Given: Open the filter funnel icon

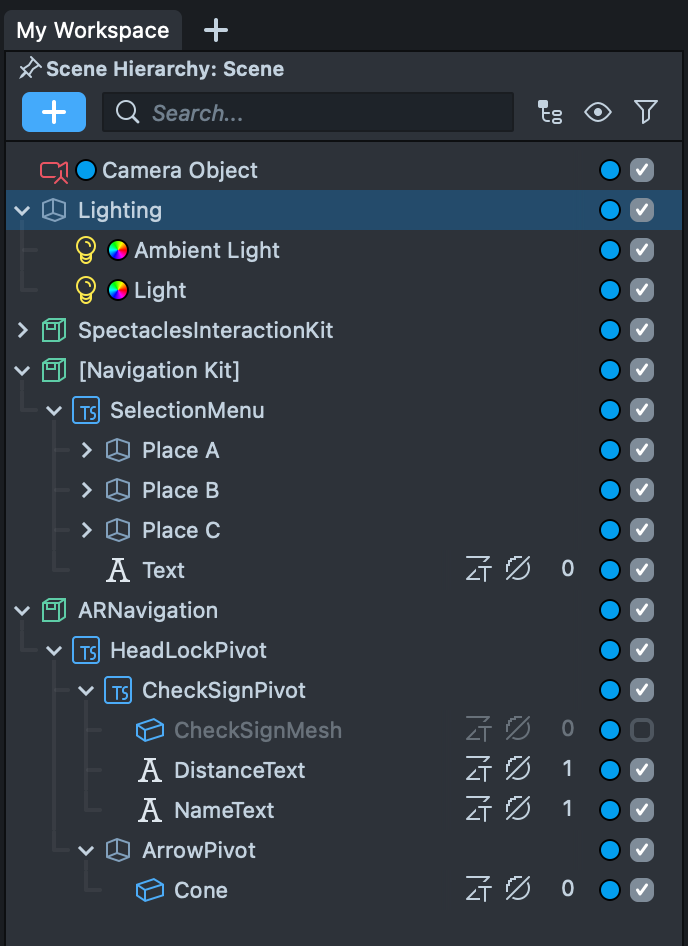Looking at the screenshot, I should tap(646, 112).
